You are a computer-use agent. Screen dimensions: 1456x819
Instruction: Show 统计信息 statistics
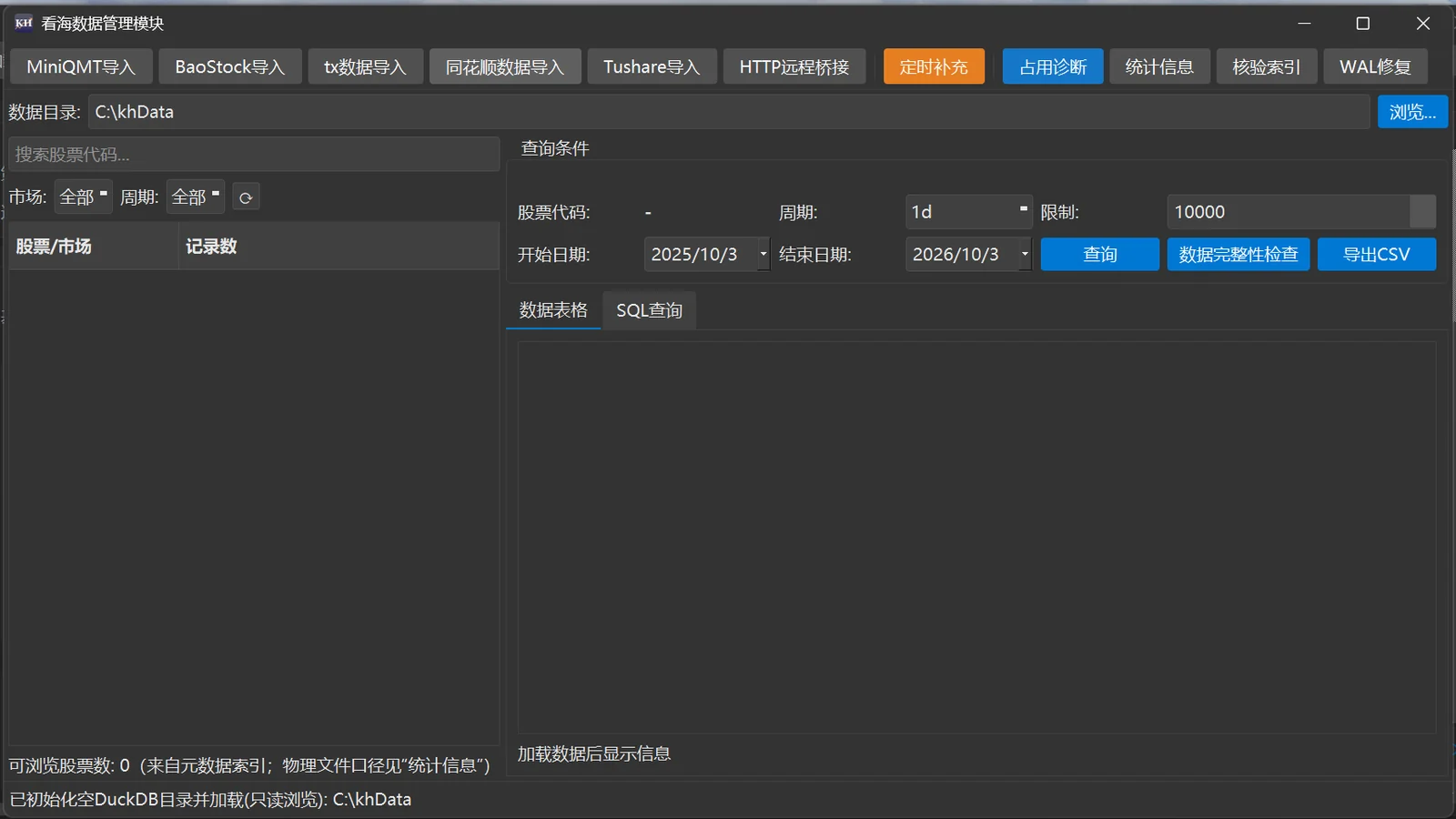pos(1159,66)
